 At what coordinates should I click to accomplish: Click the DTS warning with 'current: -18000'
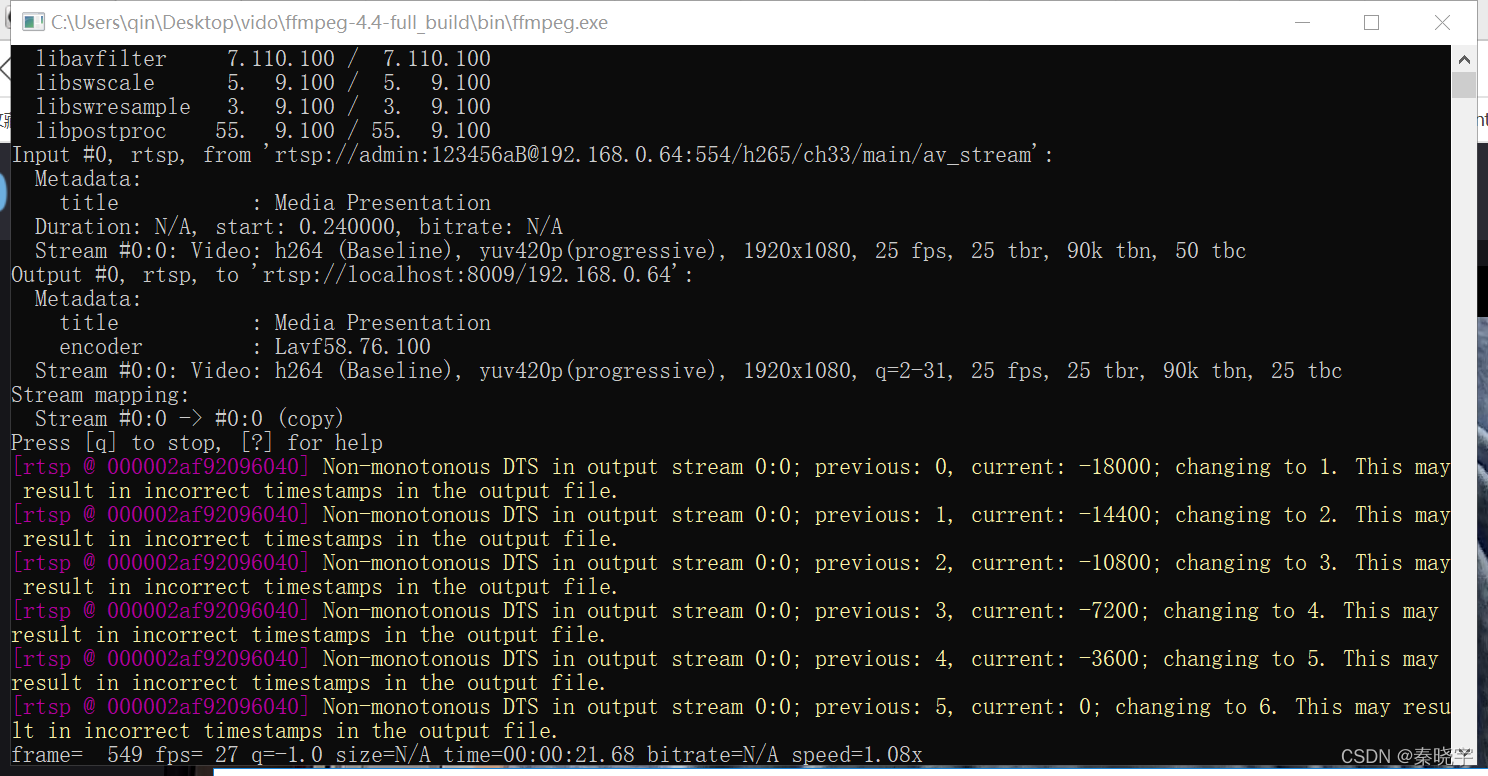click(x=730, y=479)
